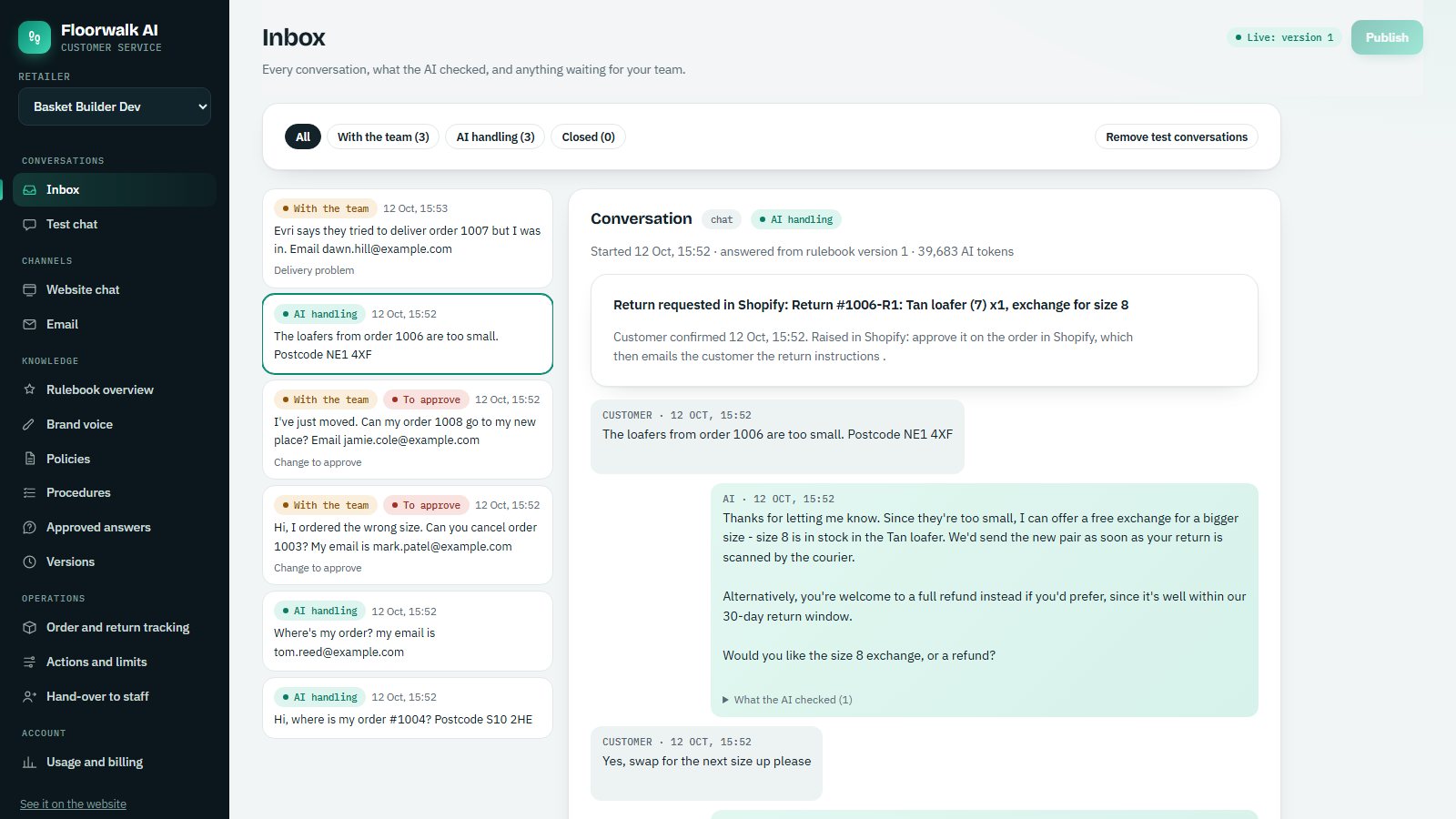The image size is (1456, 819).
Task: Click the Inbox tray icon in sidebar
Action: point(29,189)
